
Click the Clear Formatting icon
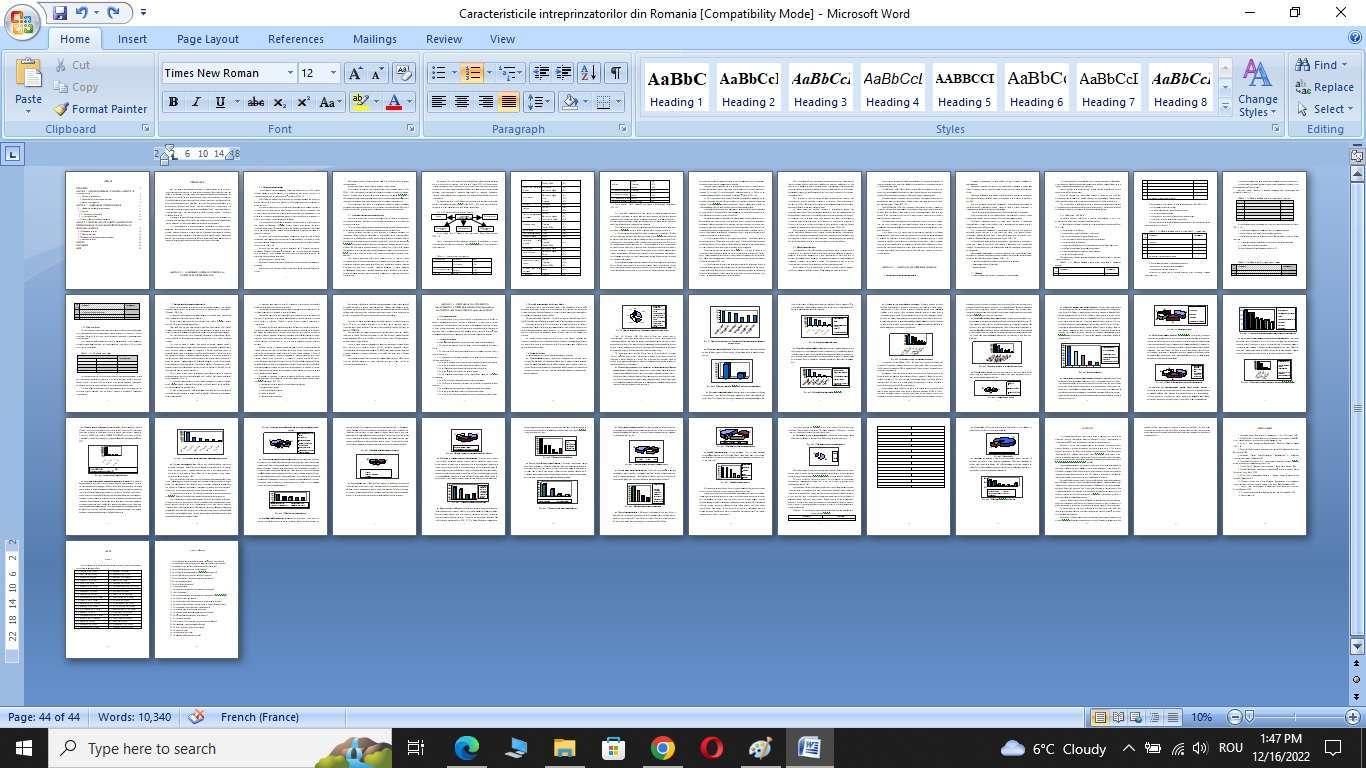click(404, 73)
